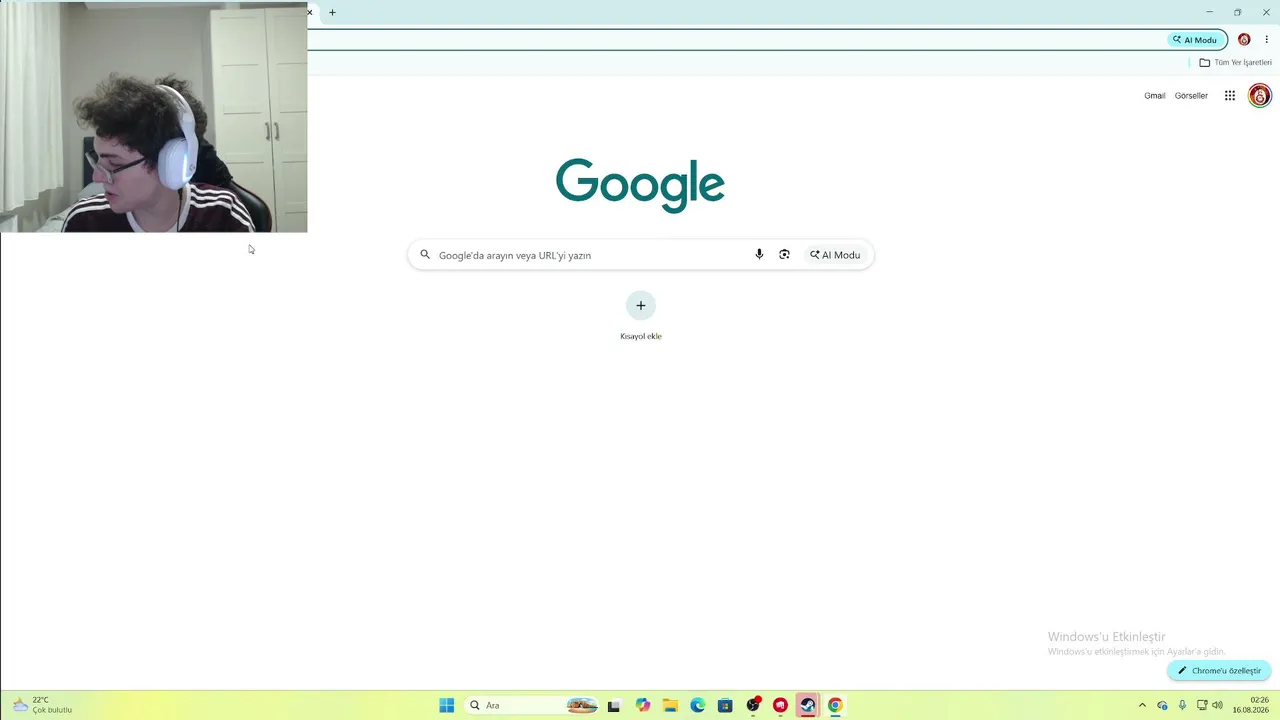Open the weather widget showing 22°C
Viewport: 1280px width, 720px height.
43,705
